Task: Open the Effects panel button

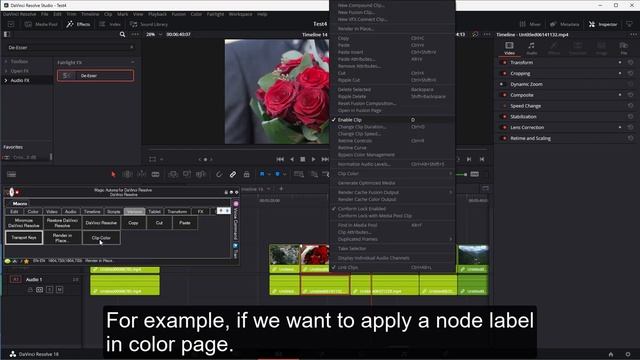Action: (x=78, y=24)
